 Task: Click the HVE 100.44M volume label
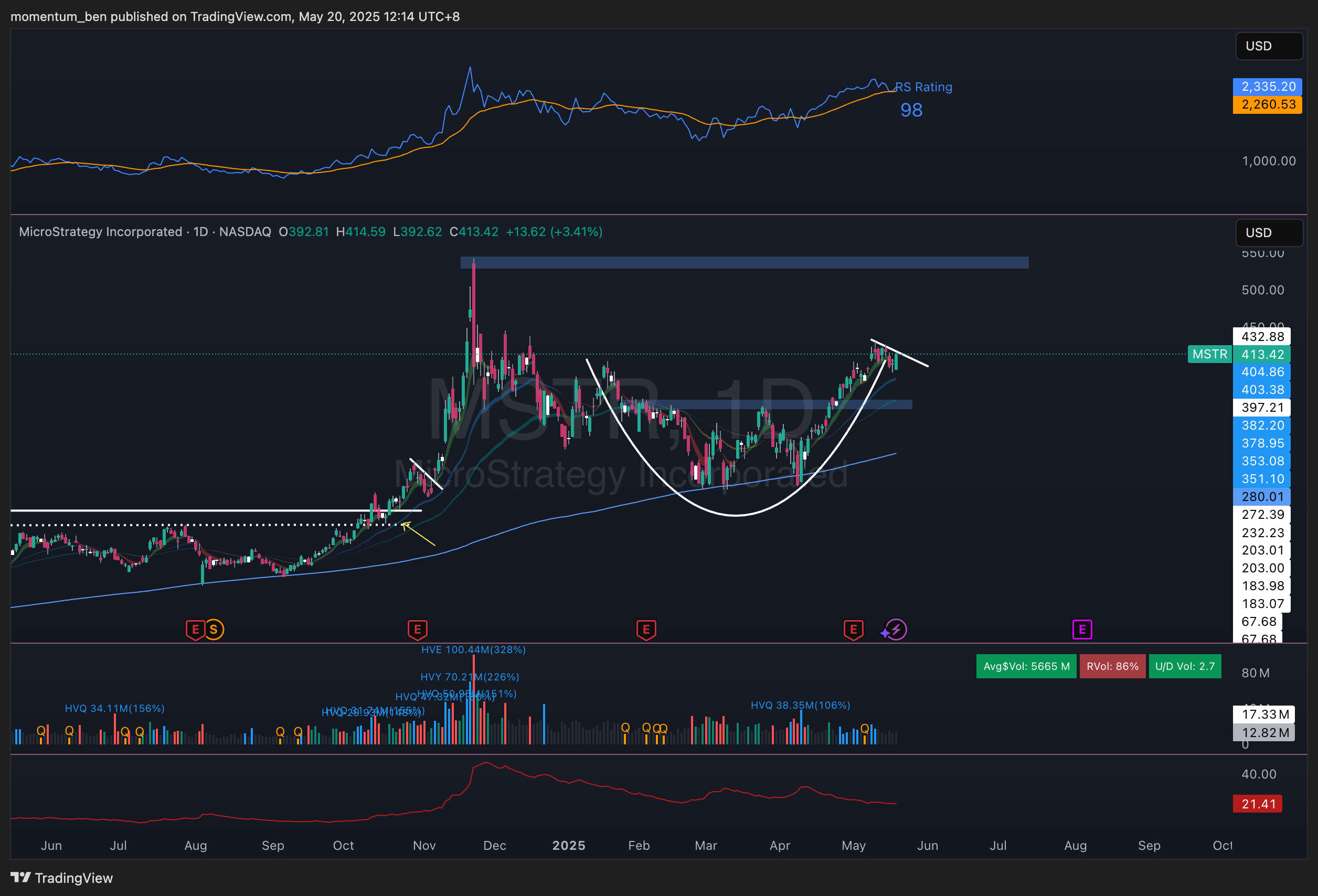(x=473, y=650)
